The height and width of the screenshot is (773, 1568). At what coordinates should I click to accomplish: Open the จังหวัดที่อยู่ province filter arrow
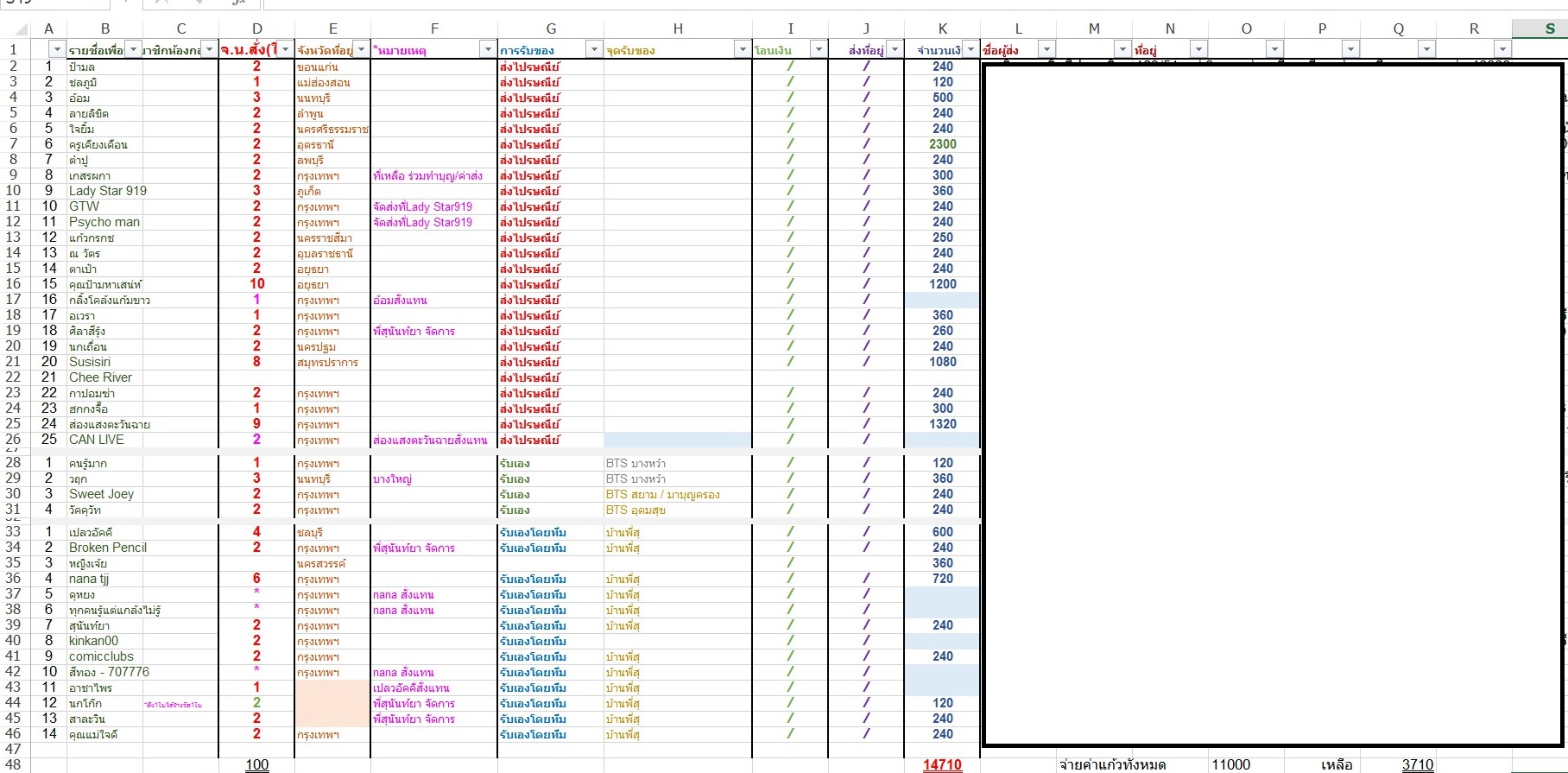(362, 50)
